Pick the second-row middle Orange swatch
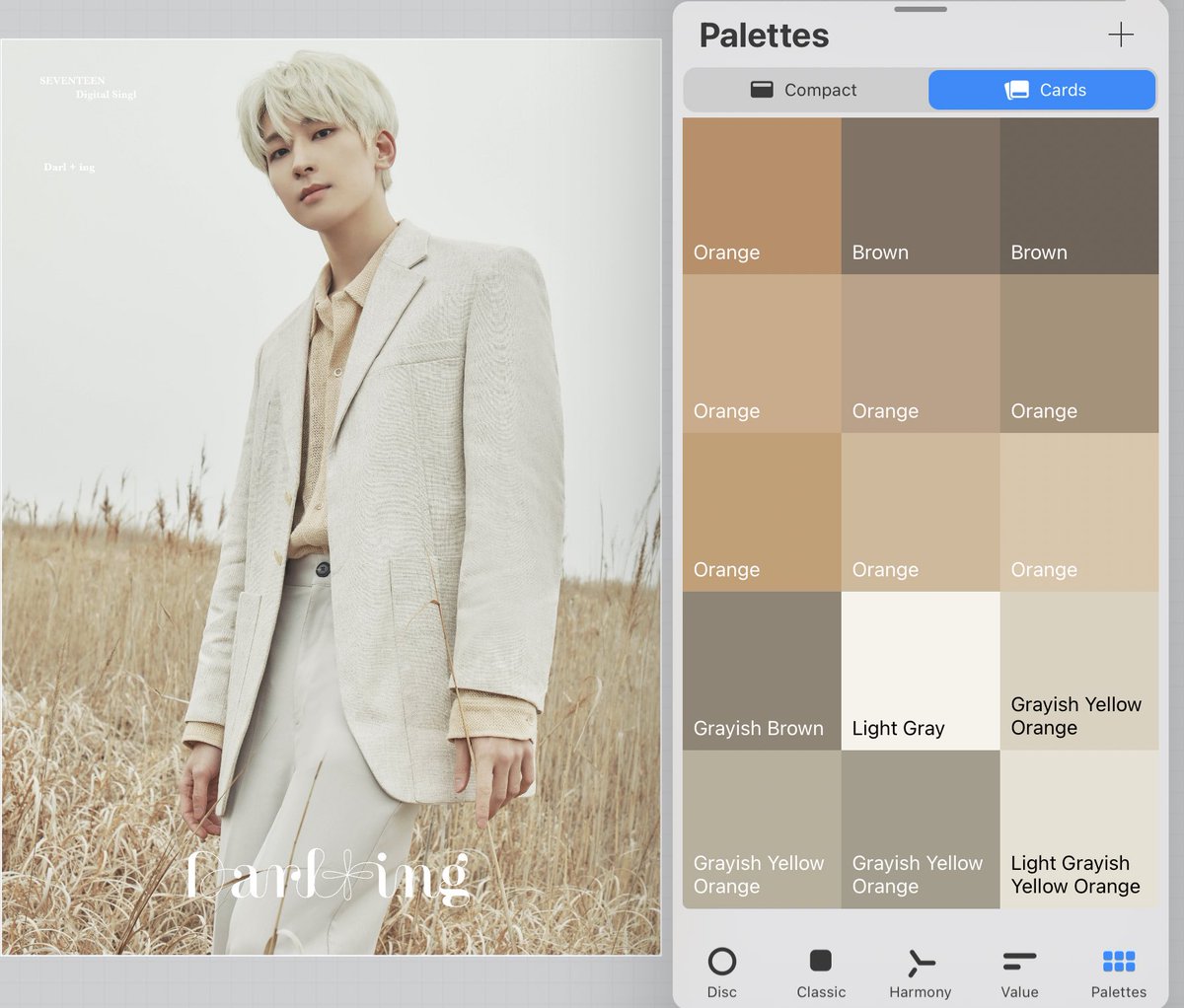Image resolution: width=1184 pixels, height=1008 pixels. click(921, 353)
